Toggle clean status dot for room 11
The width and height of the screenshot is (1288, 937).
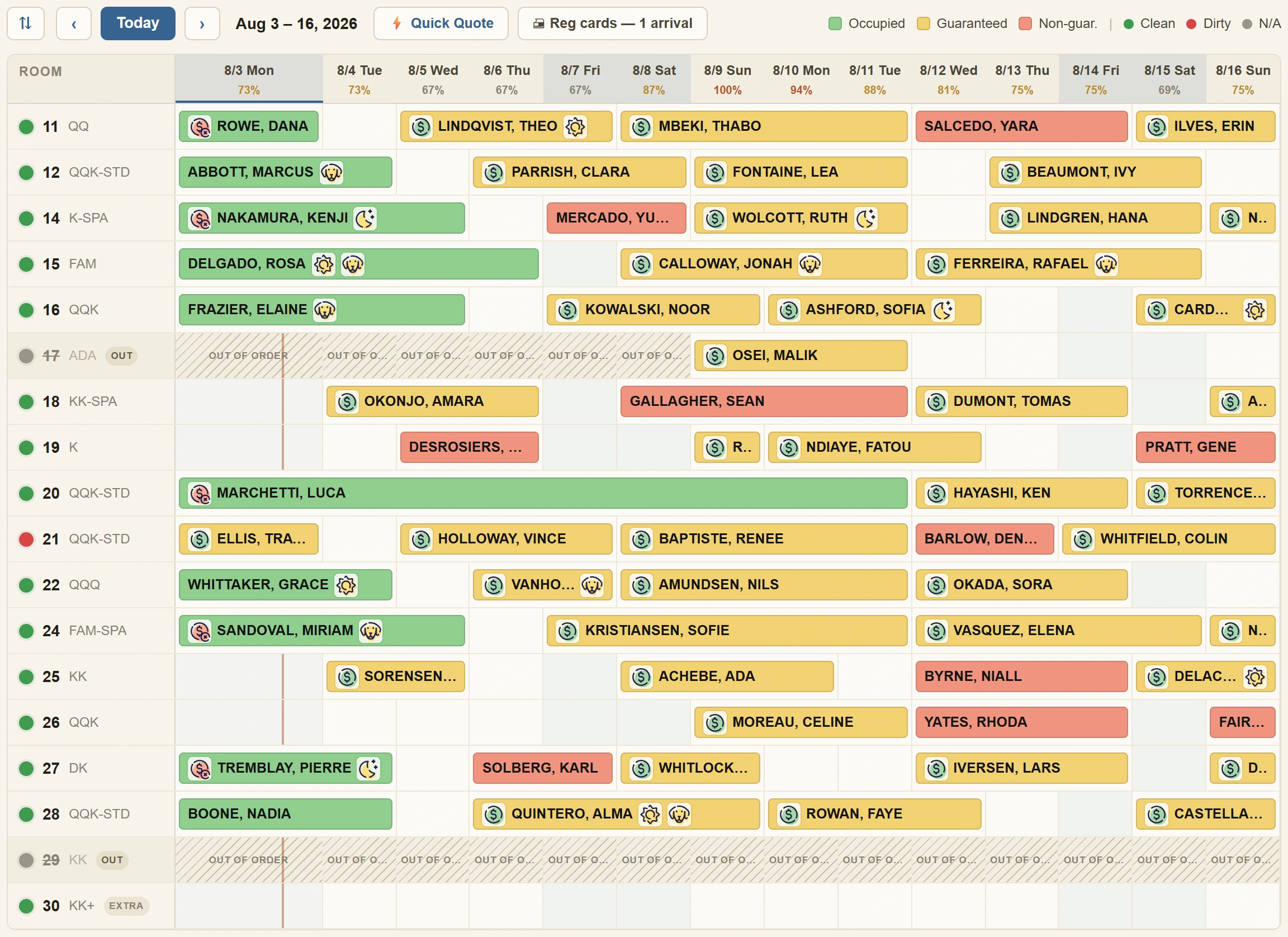(x=26, y=126)
